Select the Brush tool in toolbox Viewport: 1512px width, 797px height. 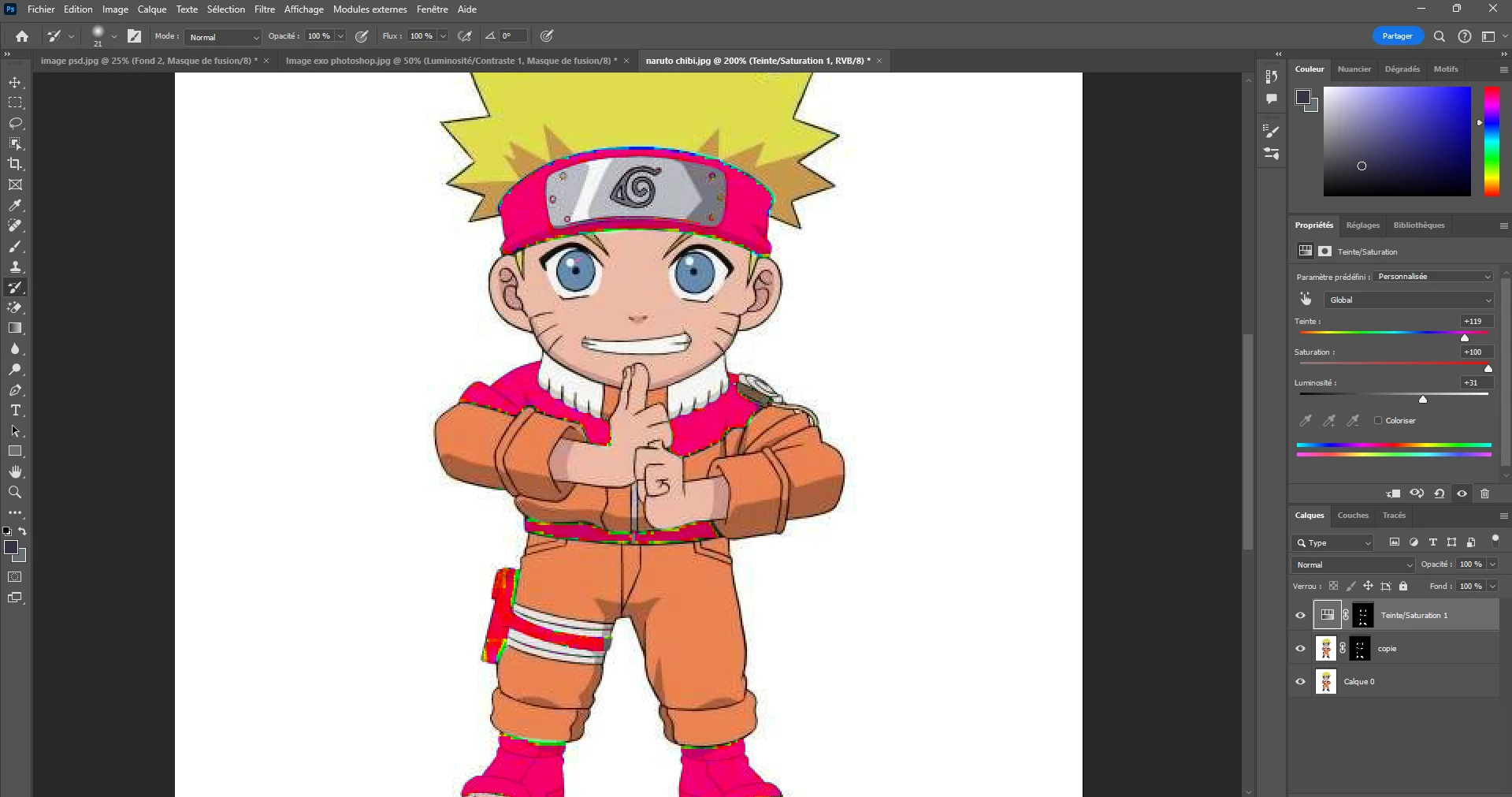tap(15, 247)
